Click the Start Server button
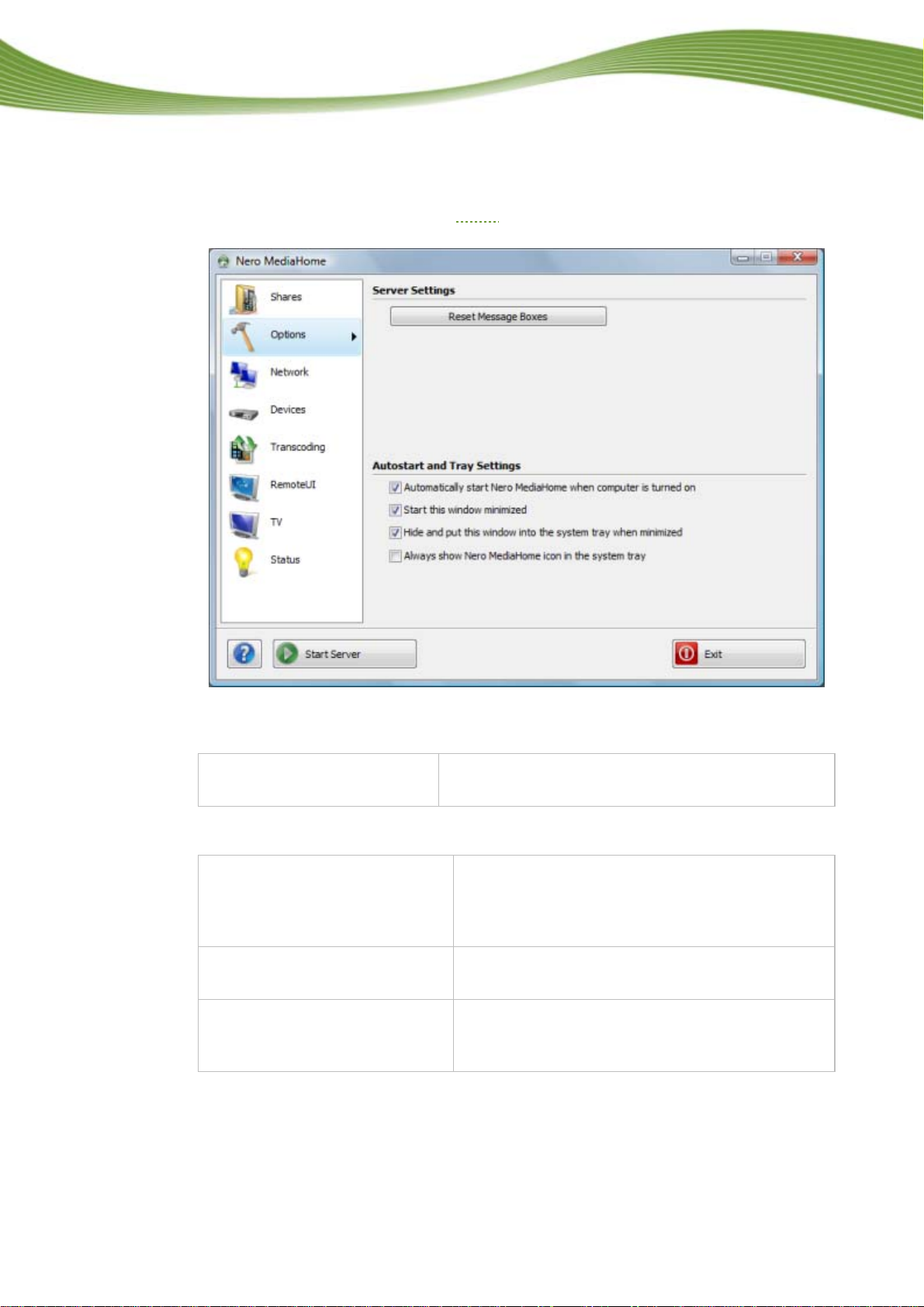Screen dimensions: 924x1307 click(344, 654)
